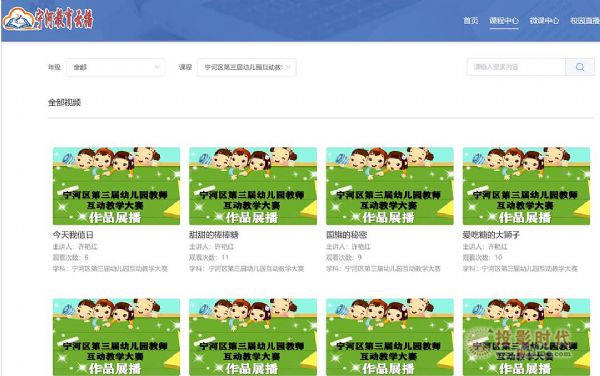600x376 pixels.
Task: Open thumbnail for 国旗的秘密 video
Action: [x=390, y=186]
